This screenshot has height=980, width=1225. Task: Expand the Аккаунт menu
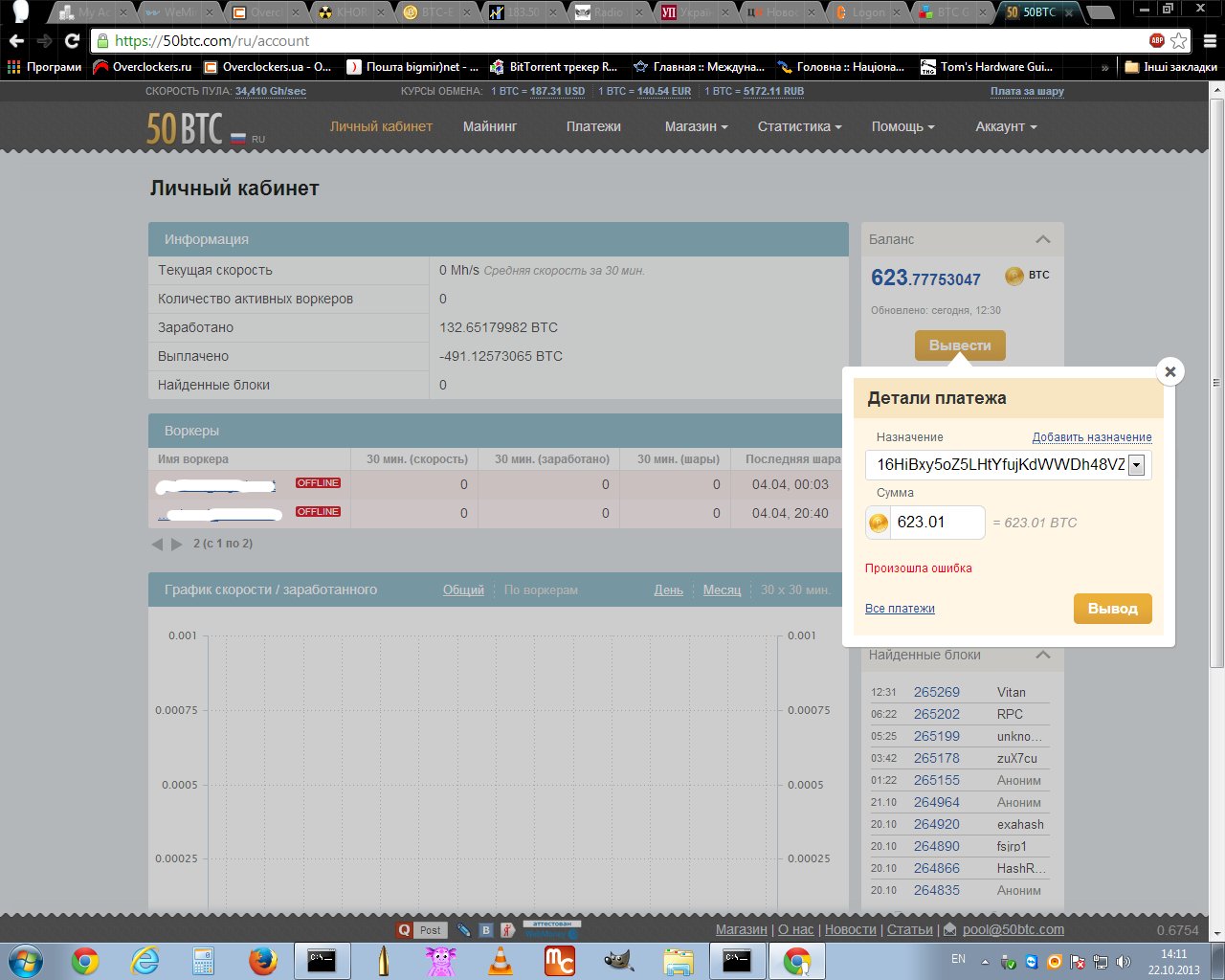(1007, 126)
